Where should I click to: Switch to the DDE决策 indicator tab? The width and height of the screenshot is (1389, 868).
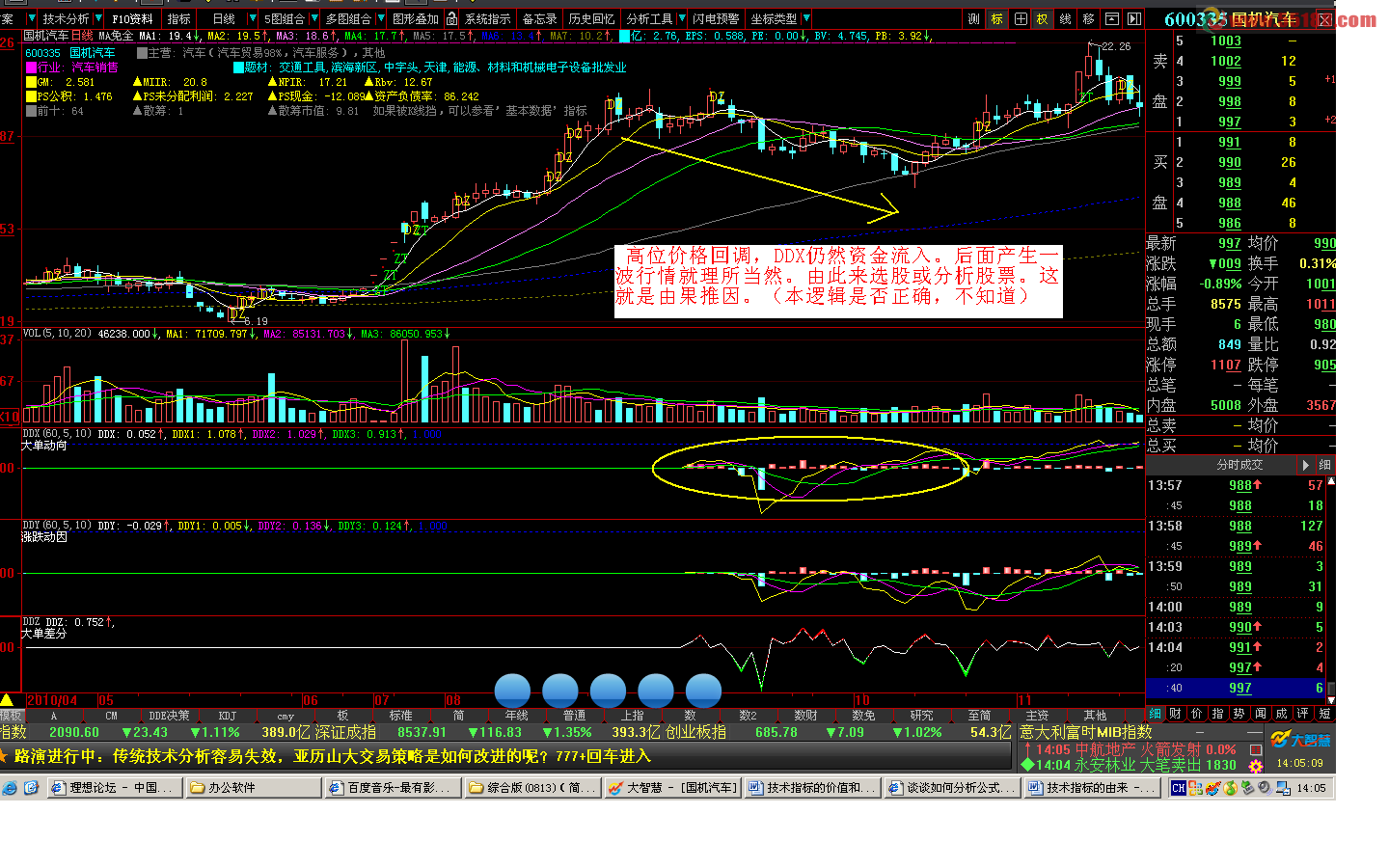tap(169, 716)
